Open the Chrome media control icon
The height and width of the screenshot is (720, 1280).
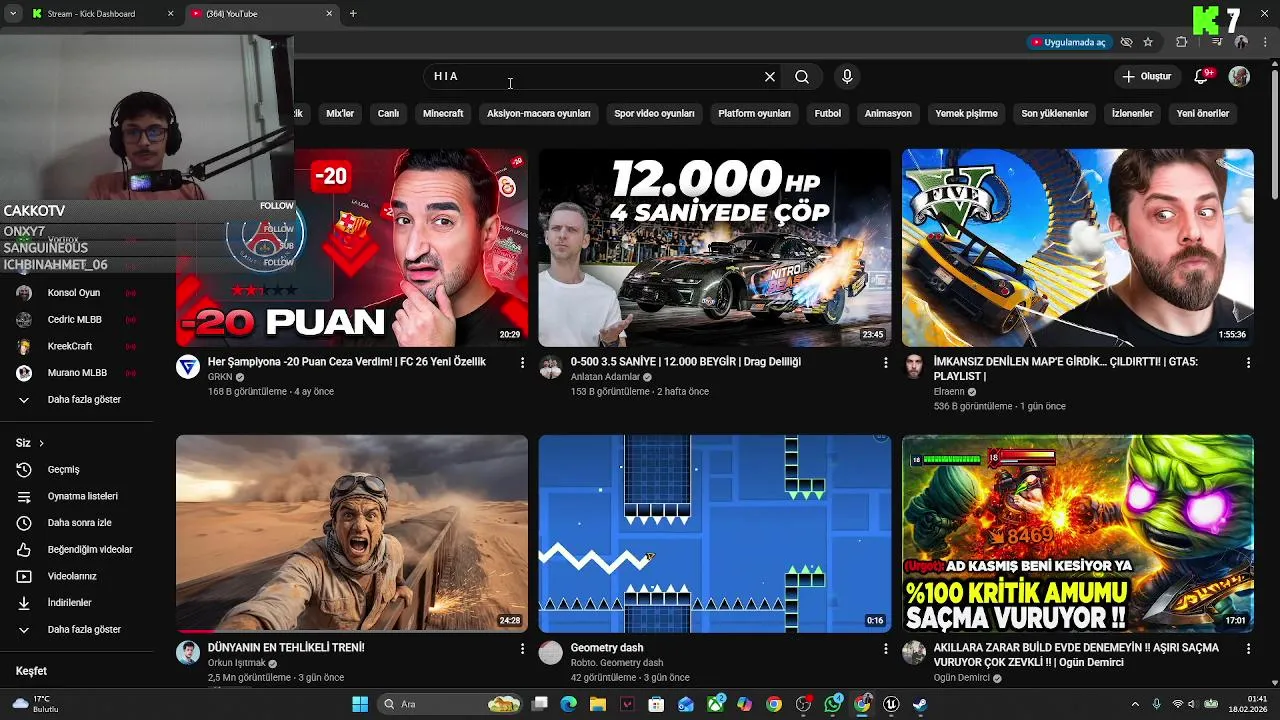coord(1217,42)
